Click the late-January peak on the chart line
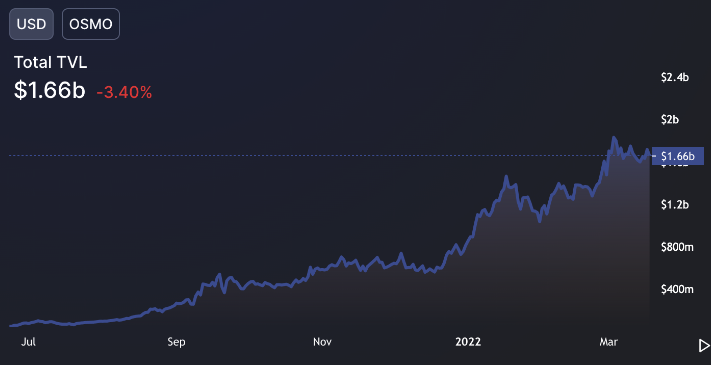 506,177
